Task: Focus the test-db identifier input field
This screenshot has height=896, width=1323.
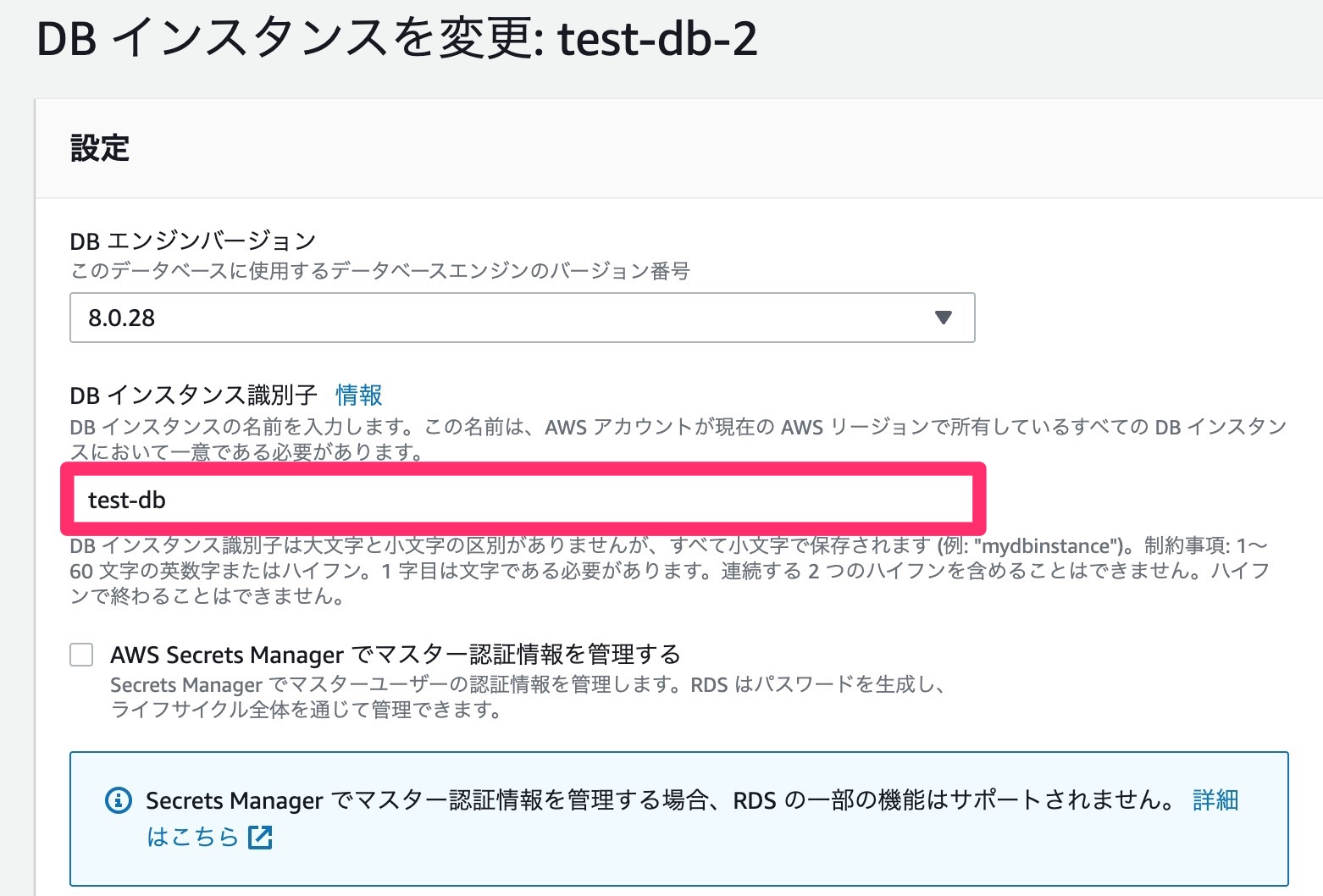Action: [x=521, y=500]
